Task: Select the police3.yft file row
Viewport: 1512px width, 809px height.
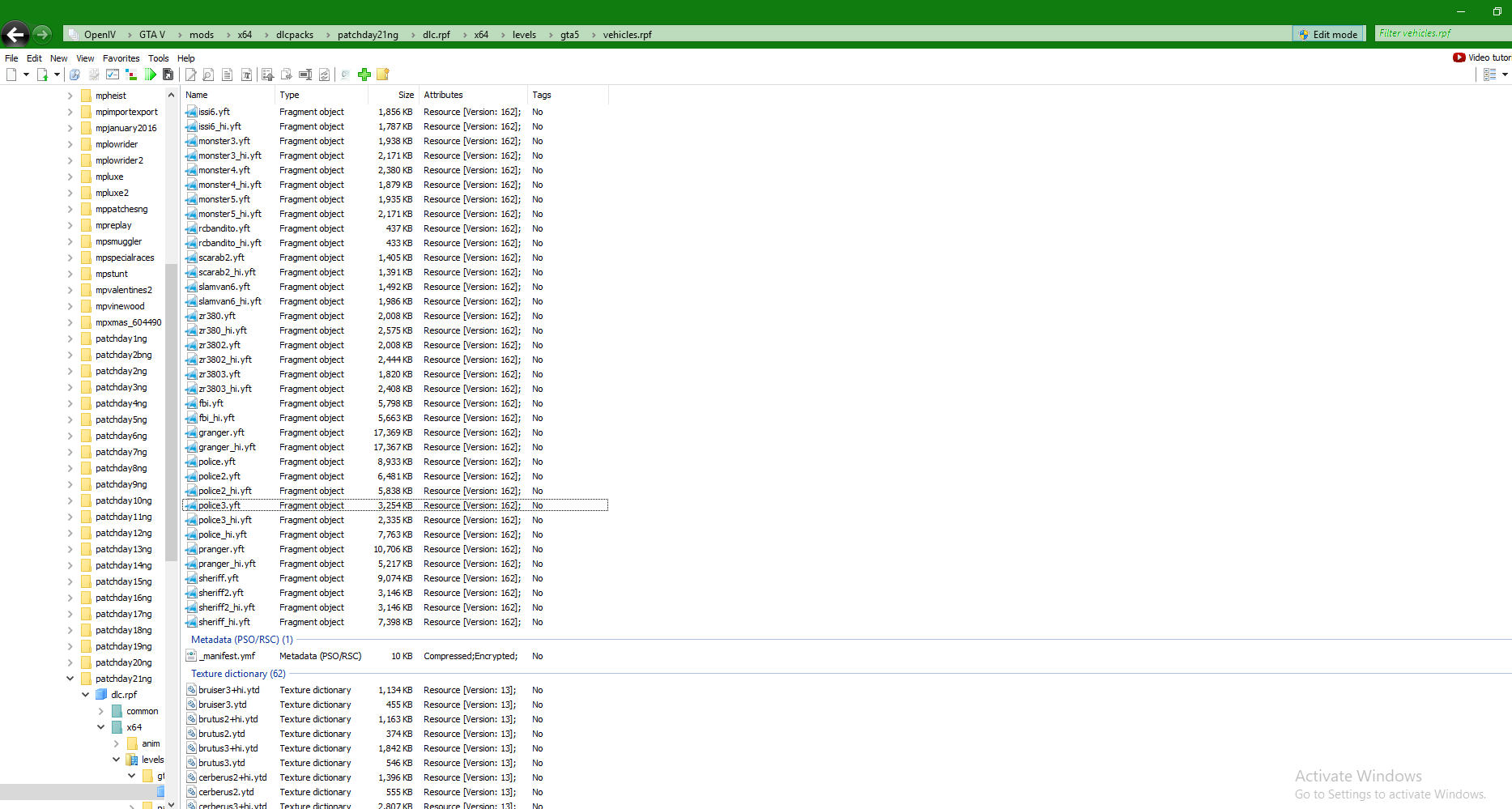Action: (x=395, y=505)
